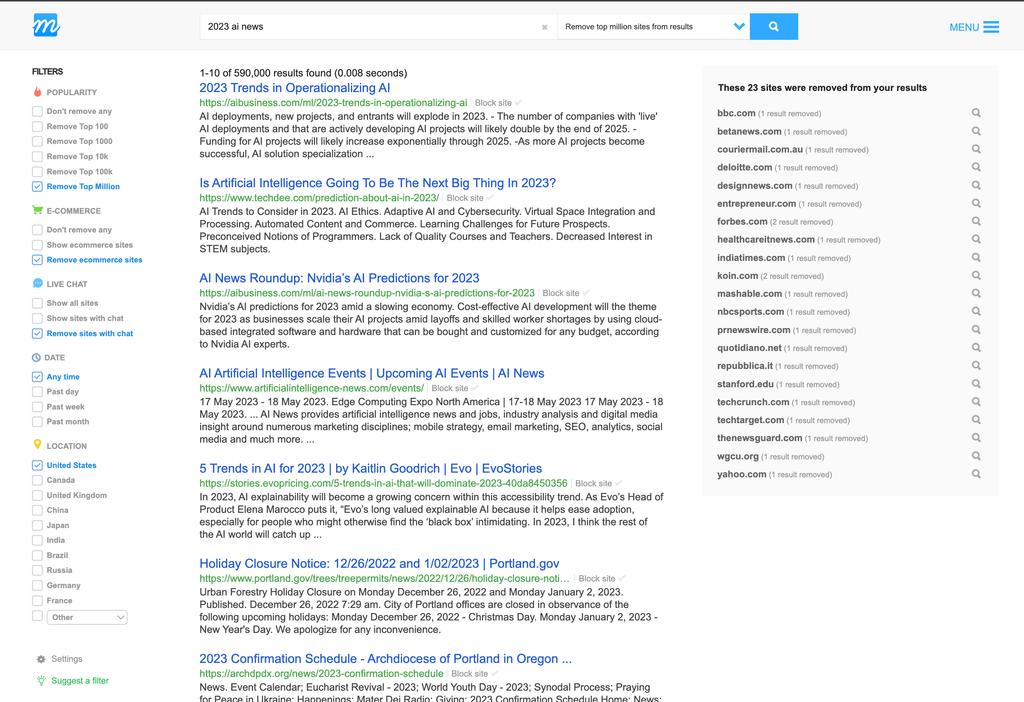Image resolution: width=1024 pixels, height=702 pixels.
Task: Click Block site next to techdee.com URL
Action: [465, 198]
